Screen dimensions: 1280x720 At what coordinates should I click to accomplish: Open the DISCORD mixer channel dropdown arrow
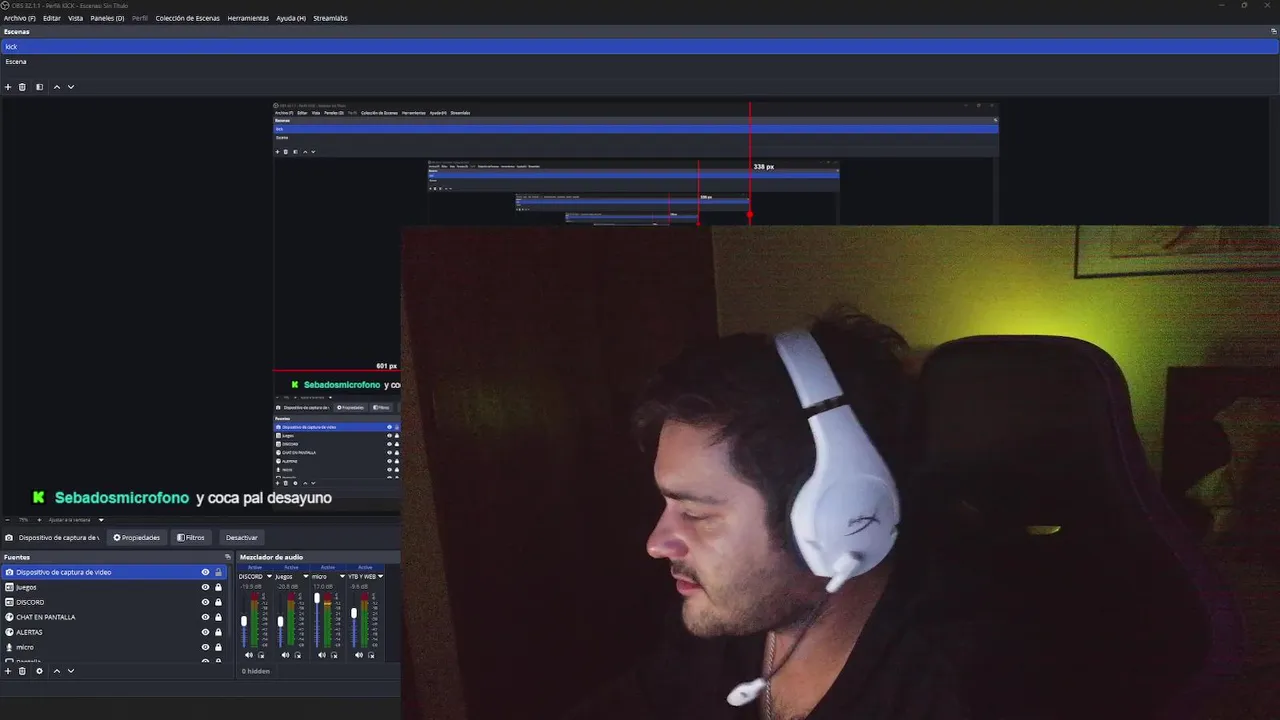pyautogui.click(x=269, y=576)
